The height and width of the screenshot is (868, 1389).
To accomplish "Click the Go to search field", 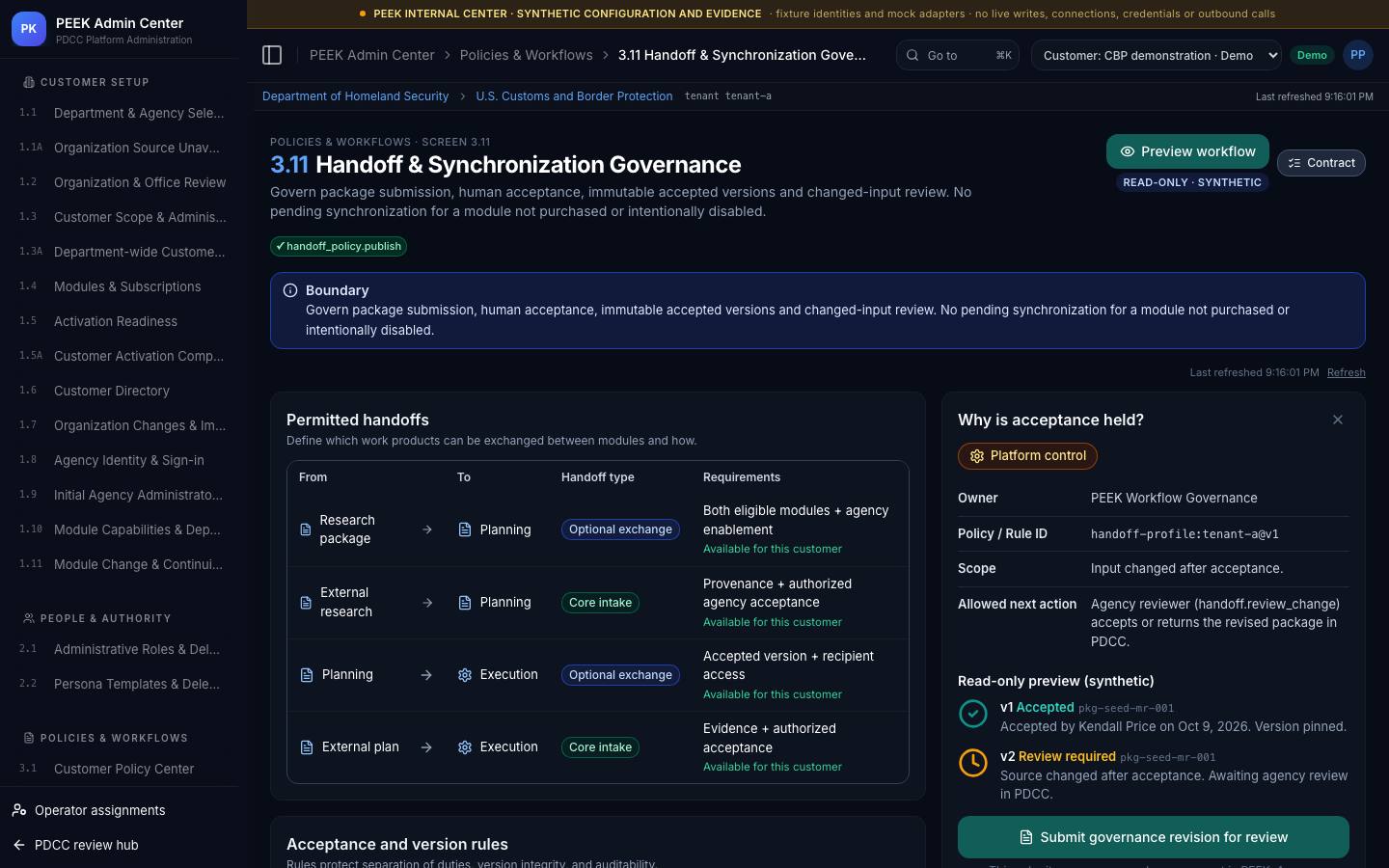I will (x=958, y=55).
